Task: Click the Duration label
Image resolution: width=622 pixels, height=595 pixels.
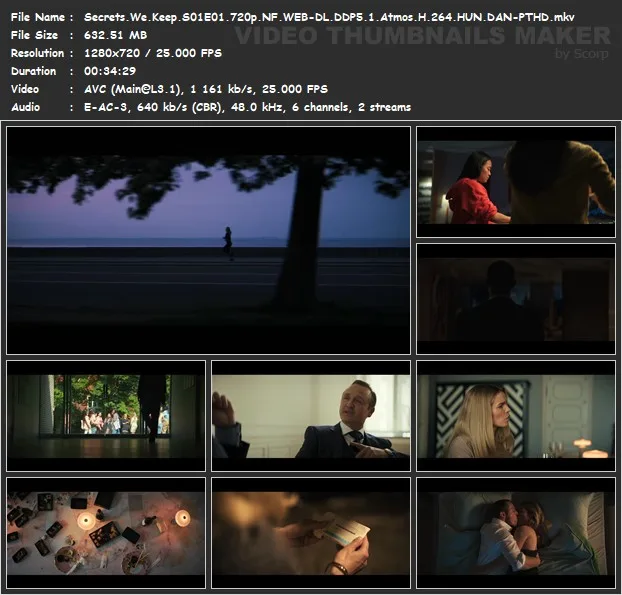Action: coord(33,71)
